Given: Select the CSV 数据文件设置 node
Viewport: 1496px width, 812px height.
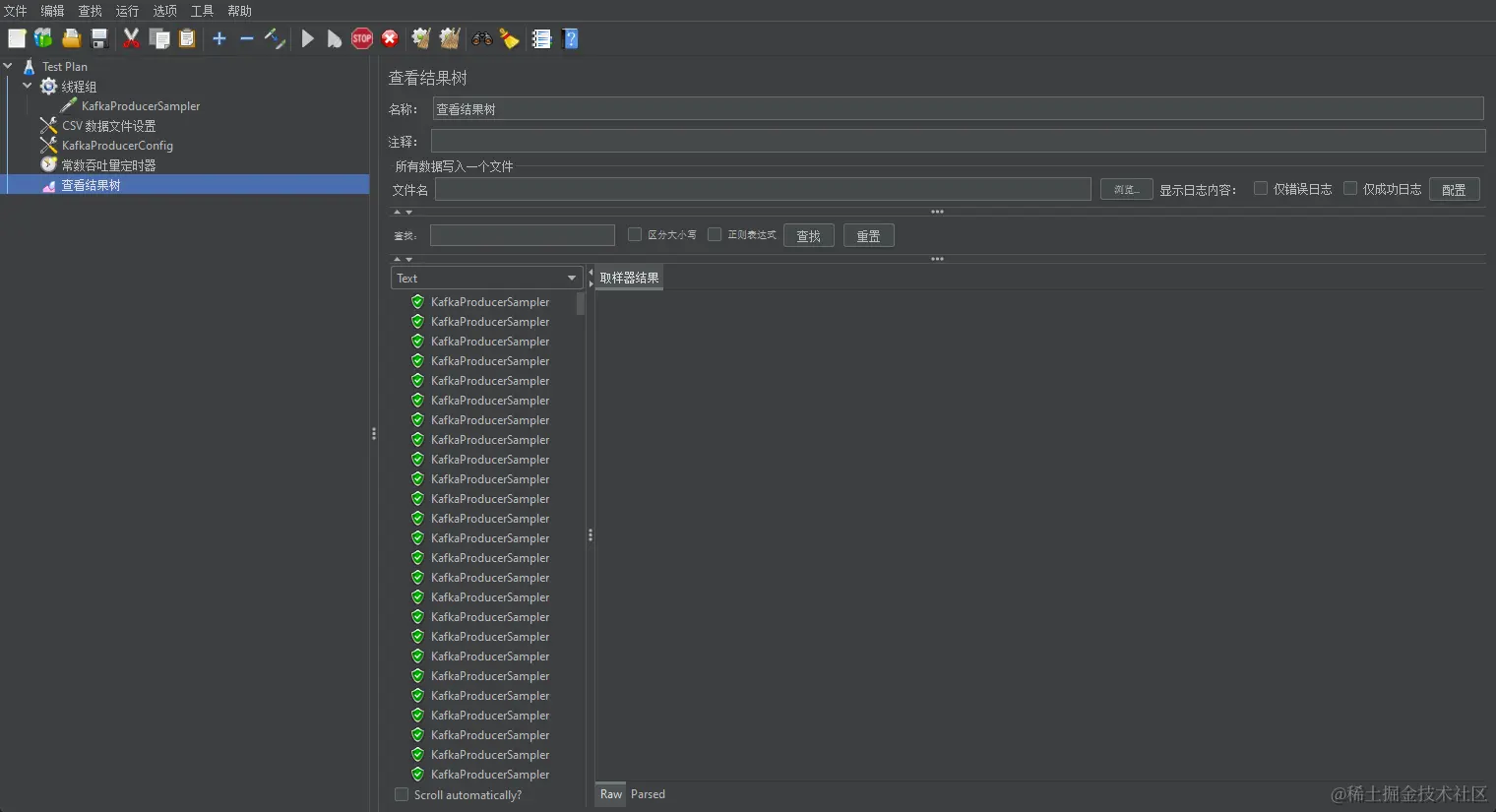Looking at the screenshot, I should pos(109,126).
